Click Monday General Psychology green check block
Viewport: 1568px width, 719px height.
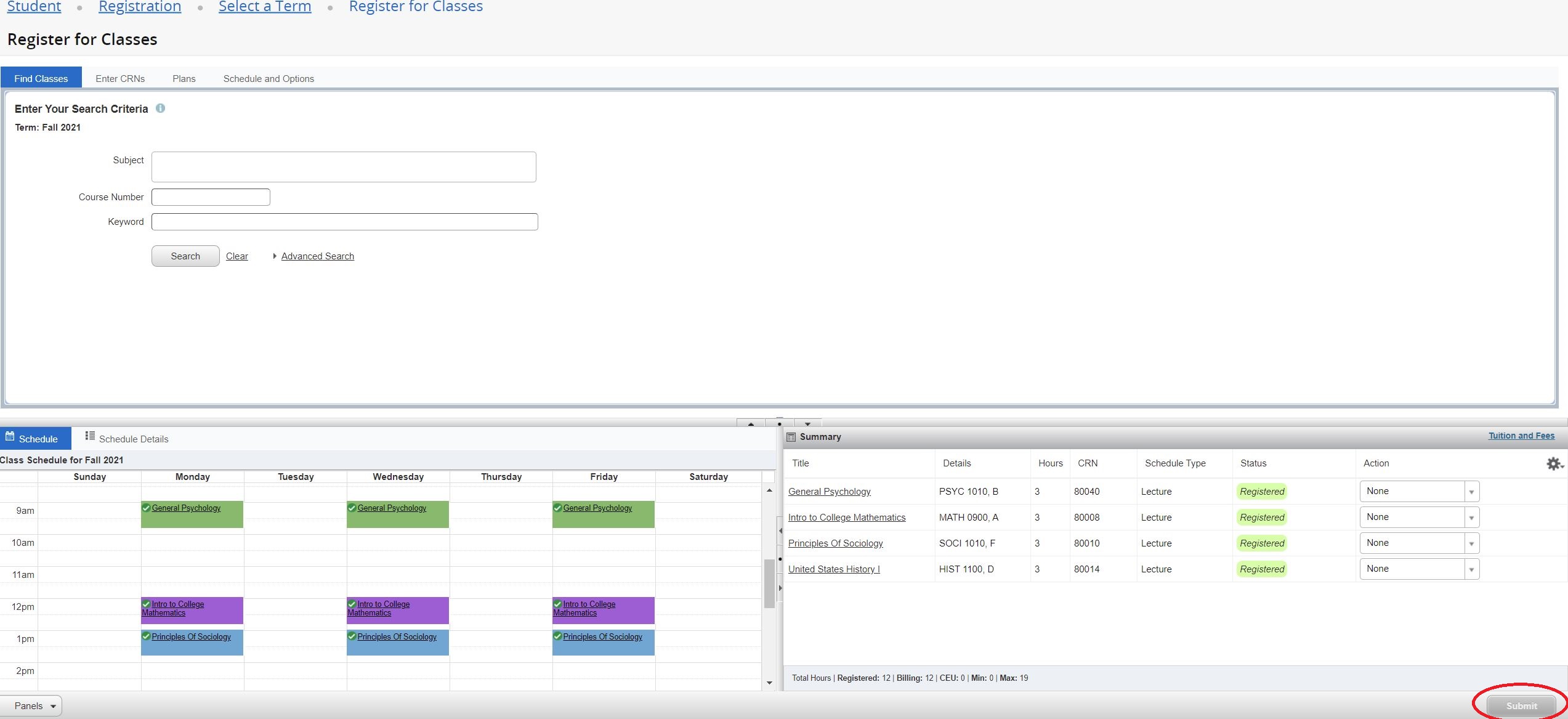pos(192,514)
